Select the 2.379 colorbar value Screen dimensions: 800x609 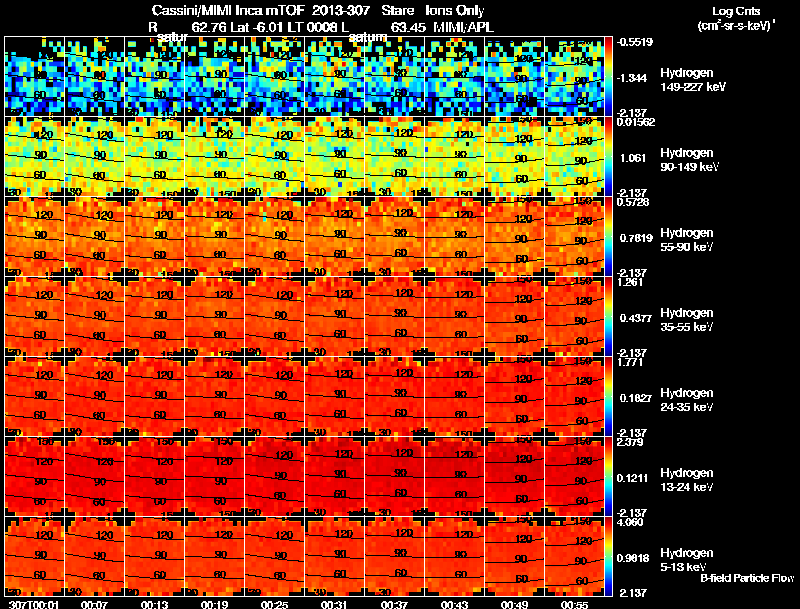(630, 443)
